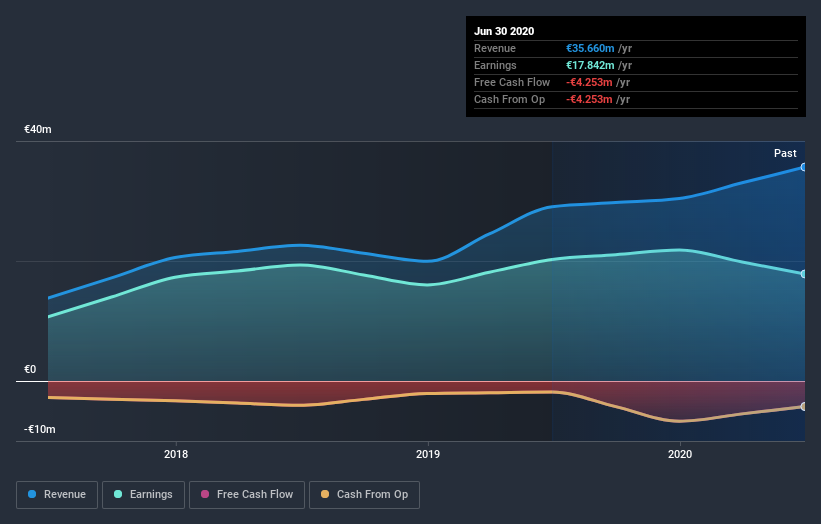Click the 2018 x-axis label
The height and width of the screenshot is (524, 821).
point(176,454)
